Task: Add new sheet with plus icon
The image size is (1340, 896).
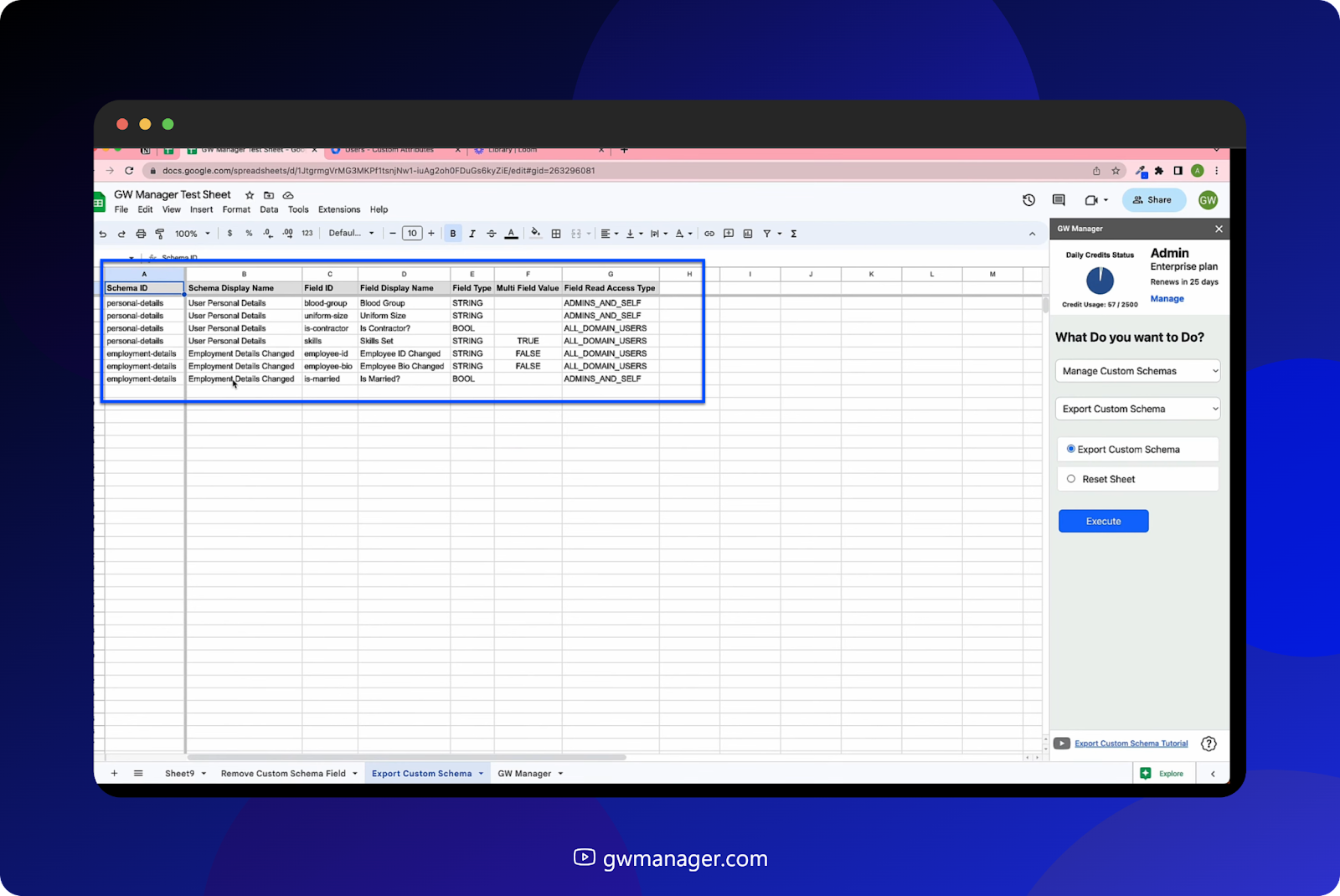Action: coord(115,774)
